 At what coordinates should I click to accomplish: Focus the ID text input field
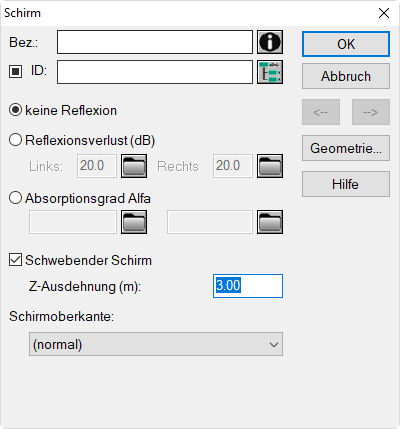pos(155,72)
